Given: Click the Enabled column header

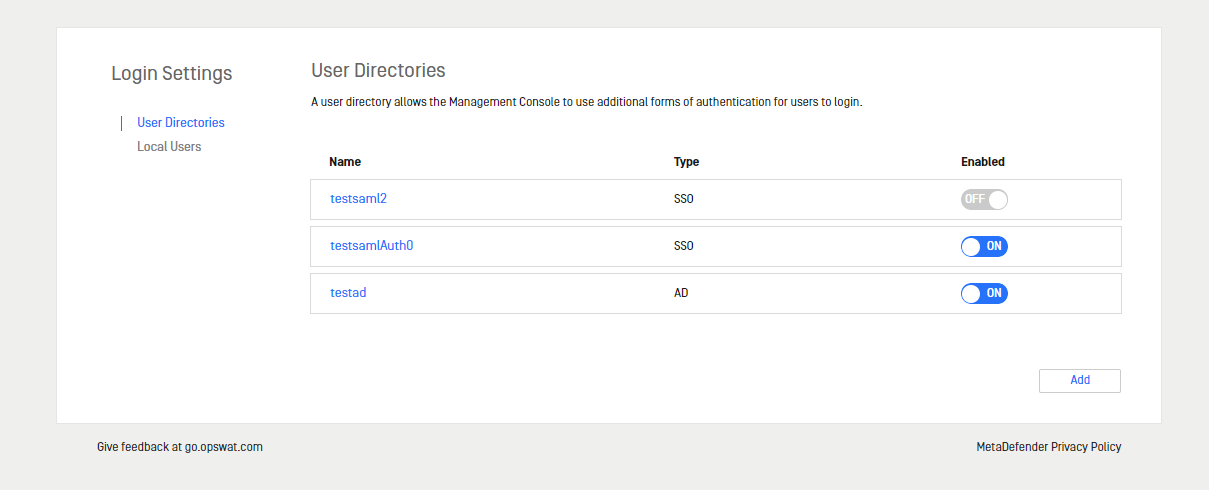Looking at the screenshot, I should [x=983, y=162].
